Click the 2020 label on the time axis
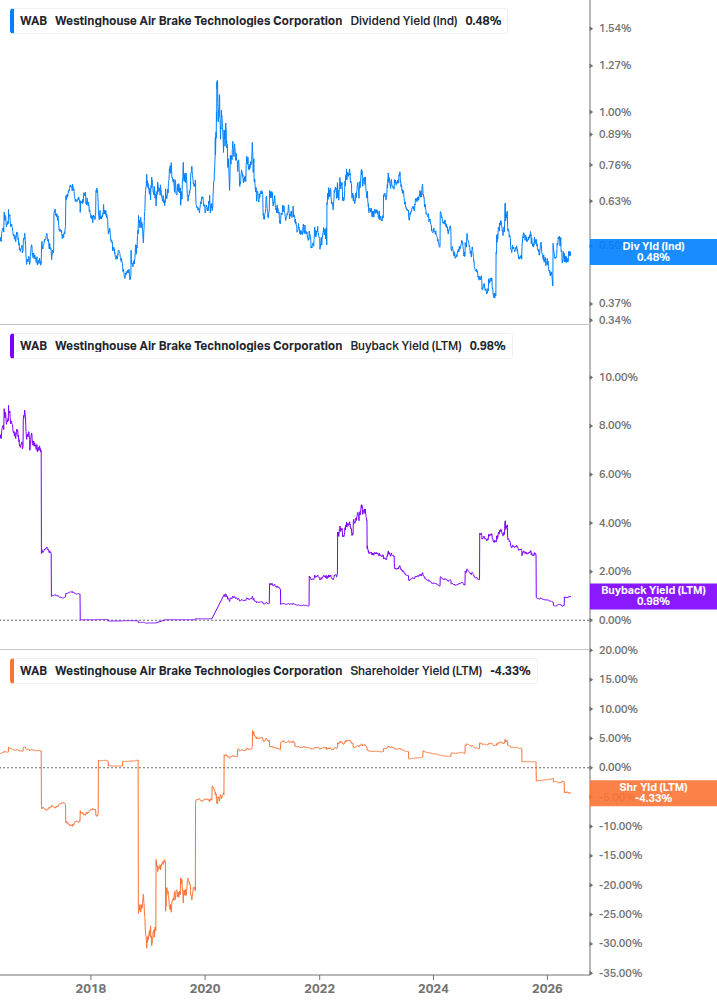Viewport: 717px width, 1005px height. pyautogui.click(x=205, y=988)
